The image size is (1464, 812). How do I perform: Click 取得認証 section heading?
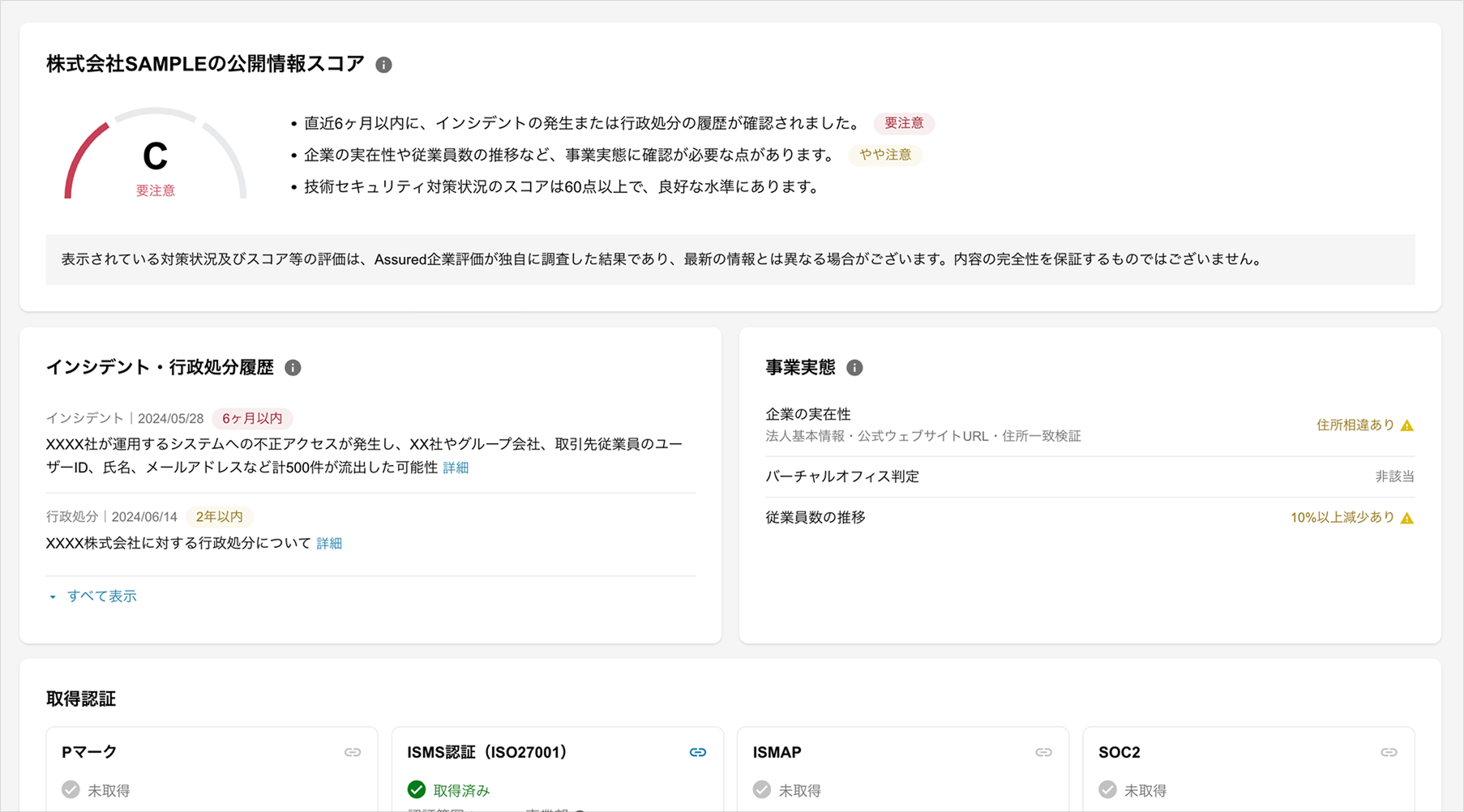point(81,699)
